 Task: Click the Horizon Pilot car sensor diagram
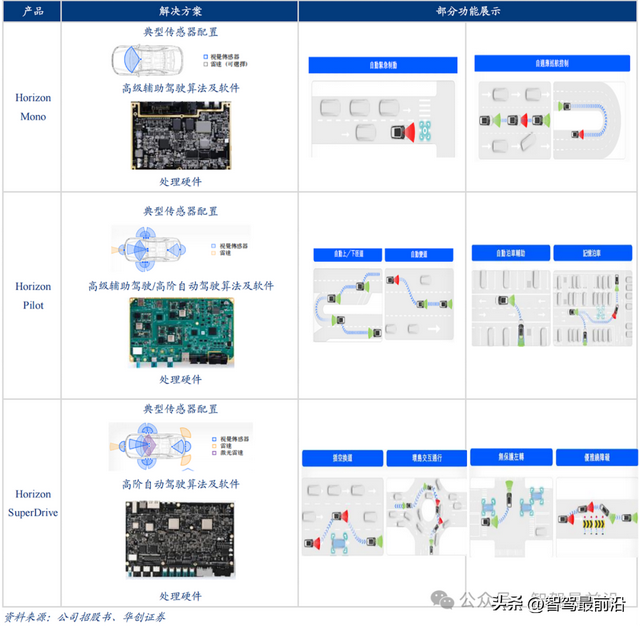[x=149, y=249]
